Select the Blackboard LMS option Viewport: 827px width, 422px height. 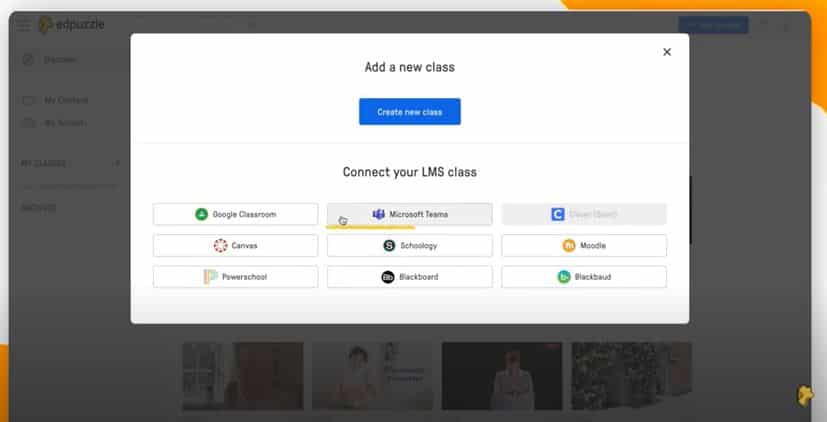(410, 276)
